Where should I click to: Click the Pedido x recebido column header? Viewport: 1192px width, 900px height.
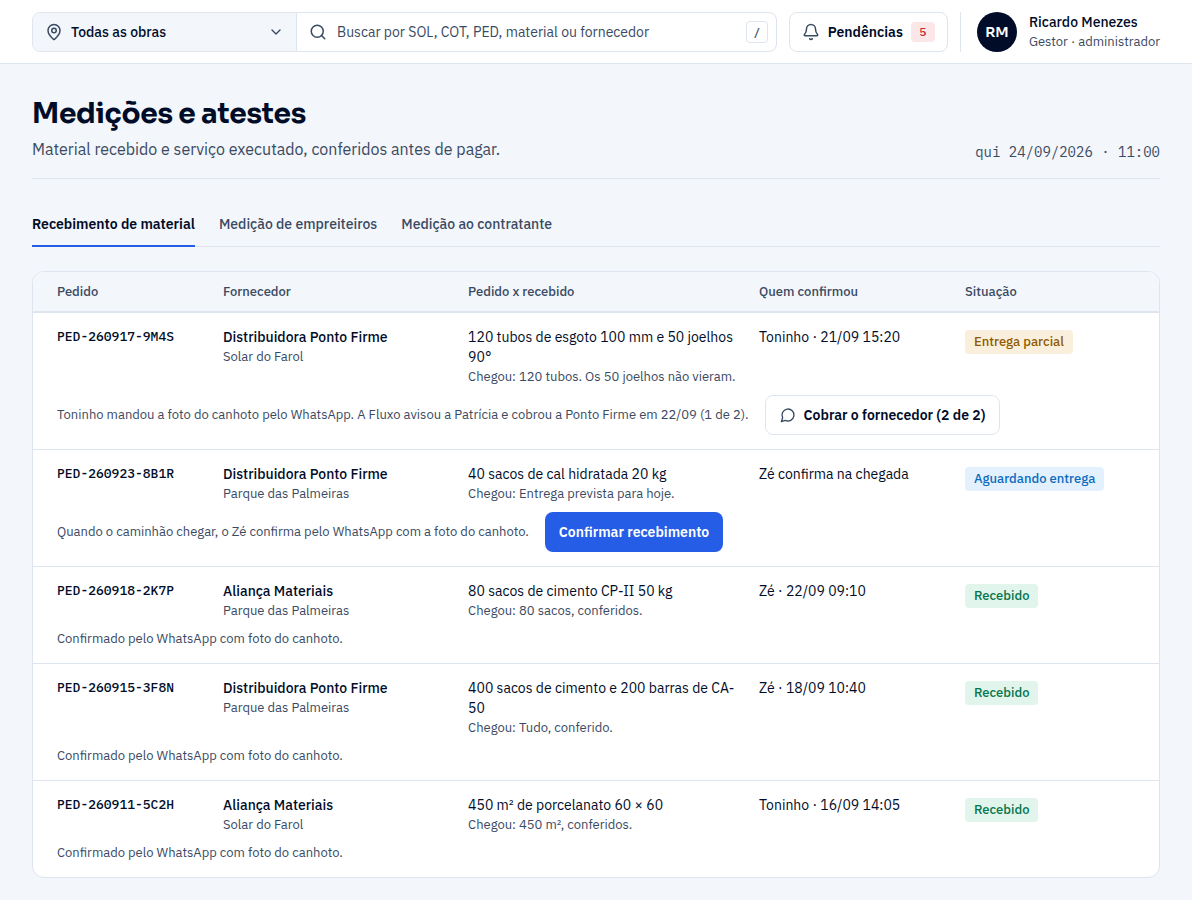[522, 292]
